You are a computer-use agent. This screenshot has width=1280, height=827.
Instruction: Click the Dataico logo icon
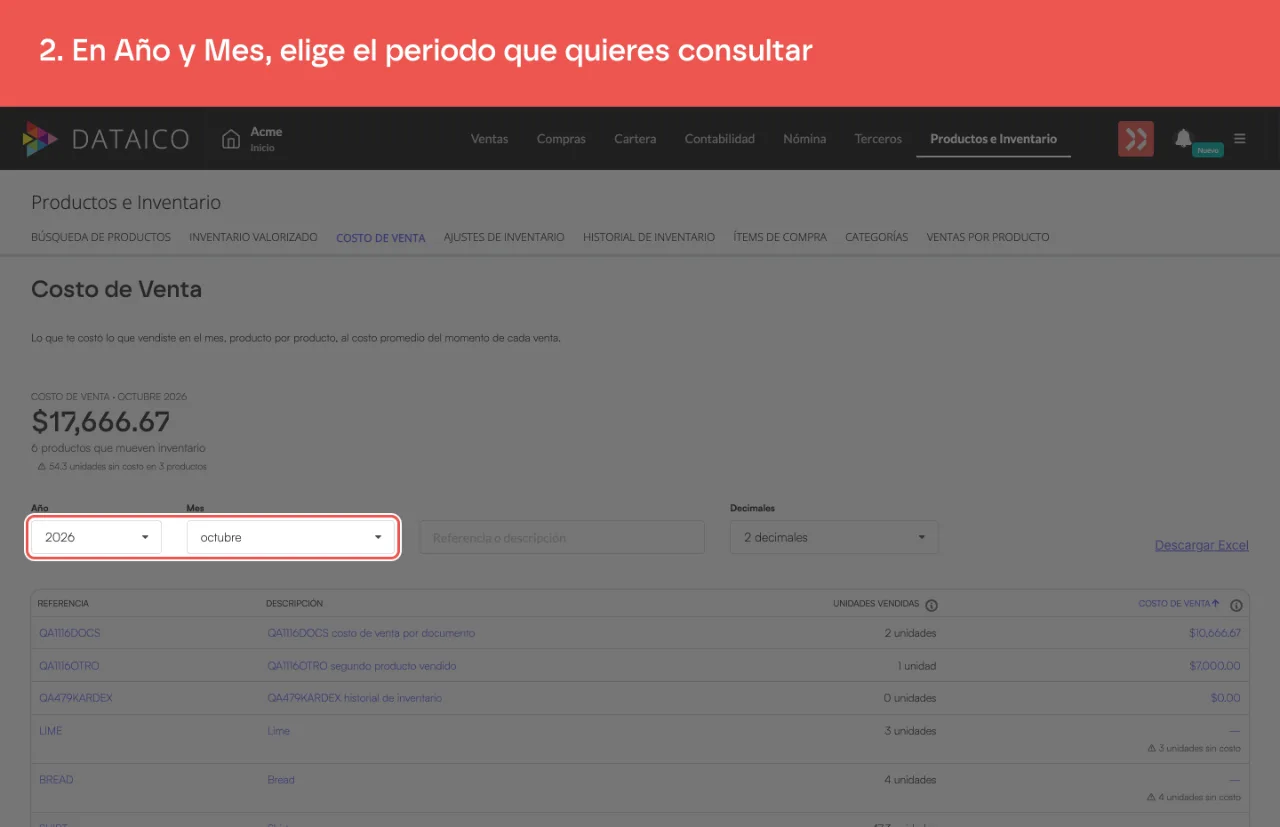click(x=40, y=139)
